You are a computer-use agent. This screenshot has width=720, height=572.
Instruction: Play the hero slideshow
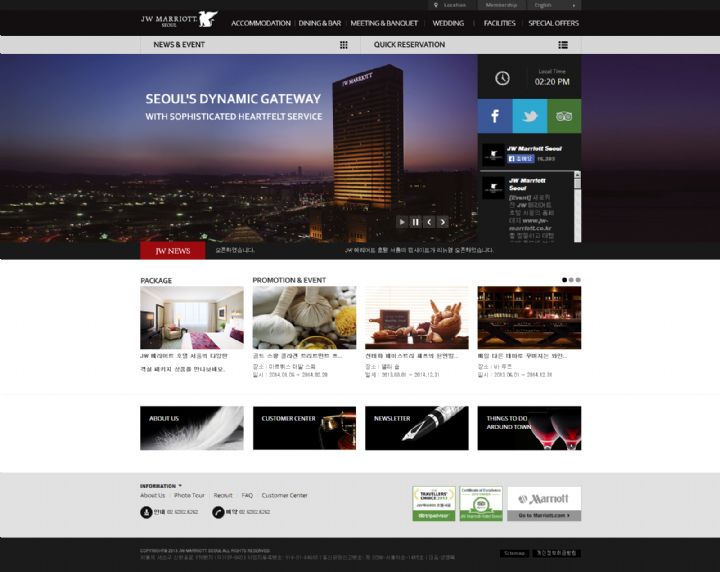pyautogui.click(x=402, y=222)
